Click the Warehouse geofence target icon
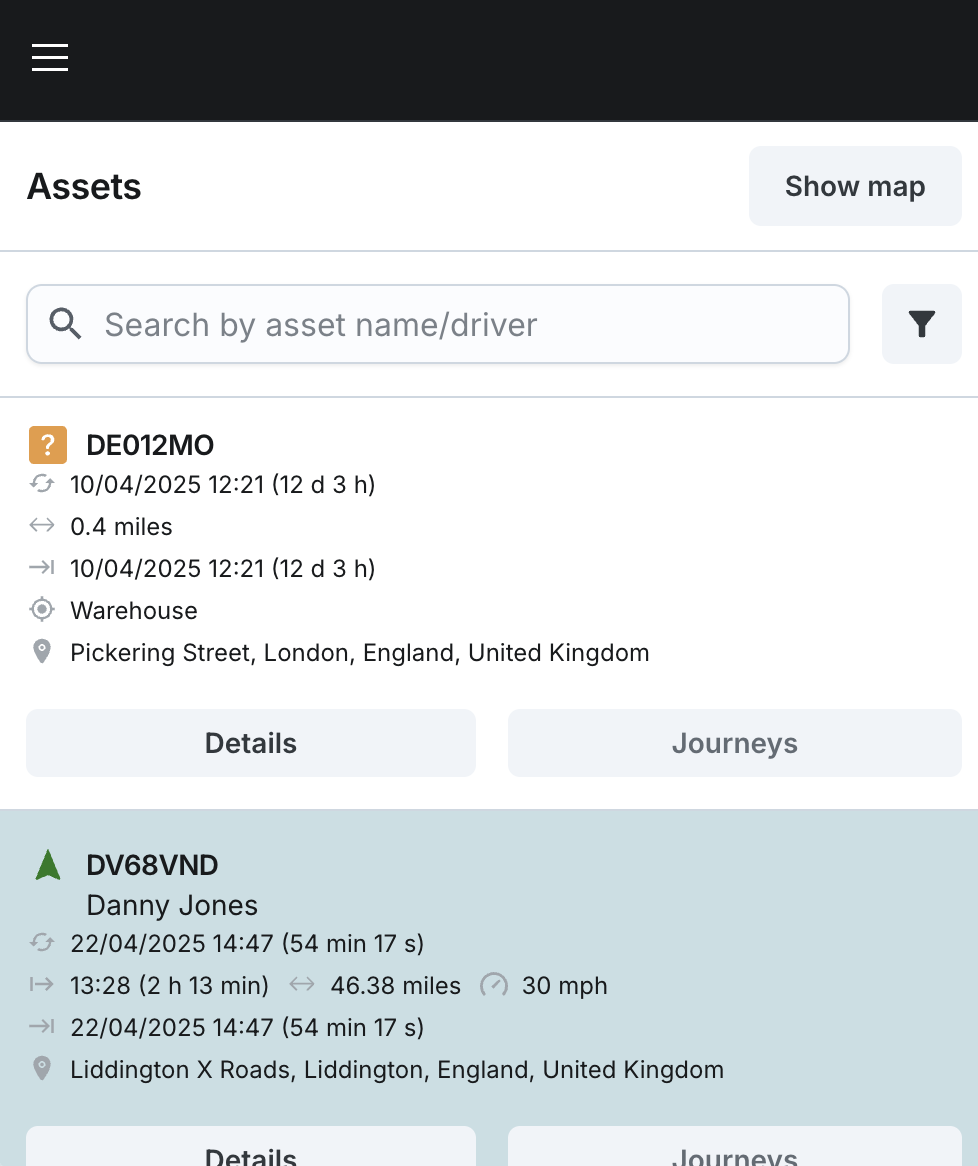978x1166 pixels. coord(42,610)
